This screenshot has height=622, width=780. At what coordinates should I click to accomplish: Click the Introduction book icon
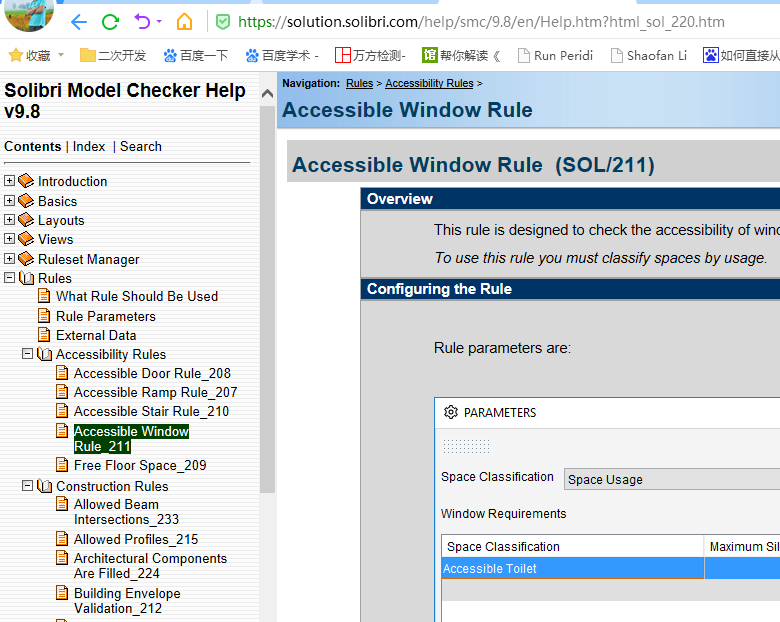pyautogui.click(x=26, y=181)
